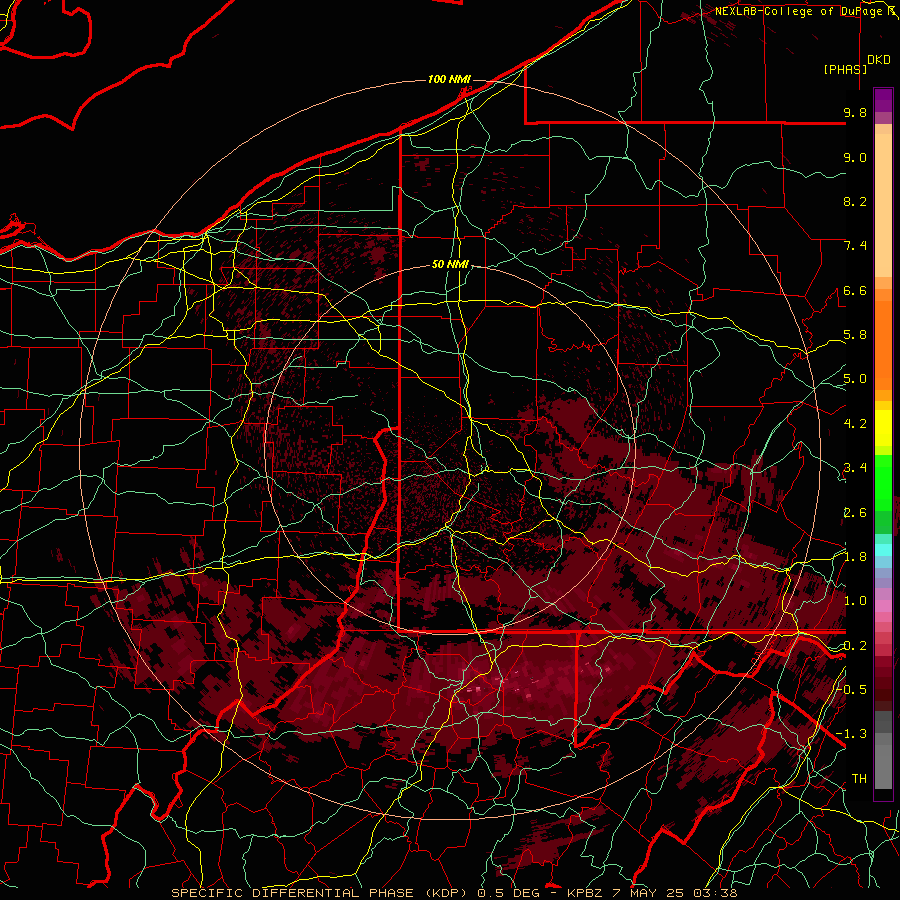This screenshot has width=900, height=900.
Task: Click the 2.6 legend value
Action: 855,512
